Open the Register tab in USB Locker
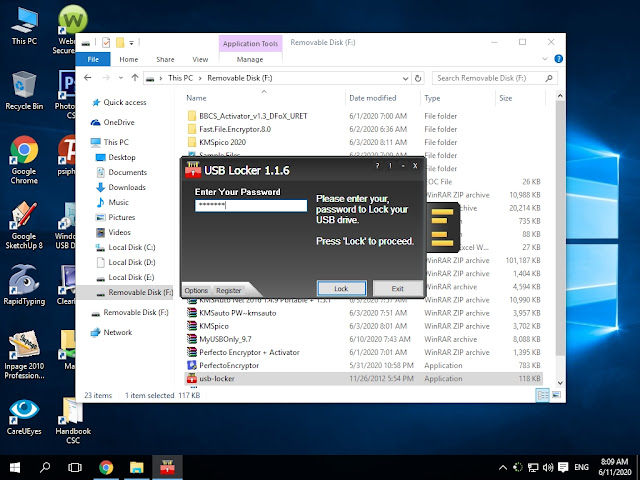Screen dimensions: 640x480 tap(229, 290)
